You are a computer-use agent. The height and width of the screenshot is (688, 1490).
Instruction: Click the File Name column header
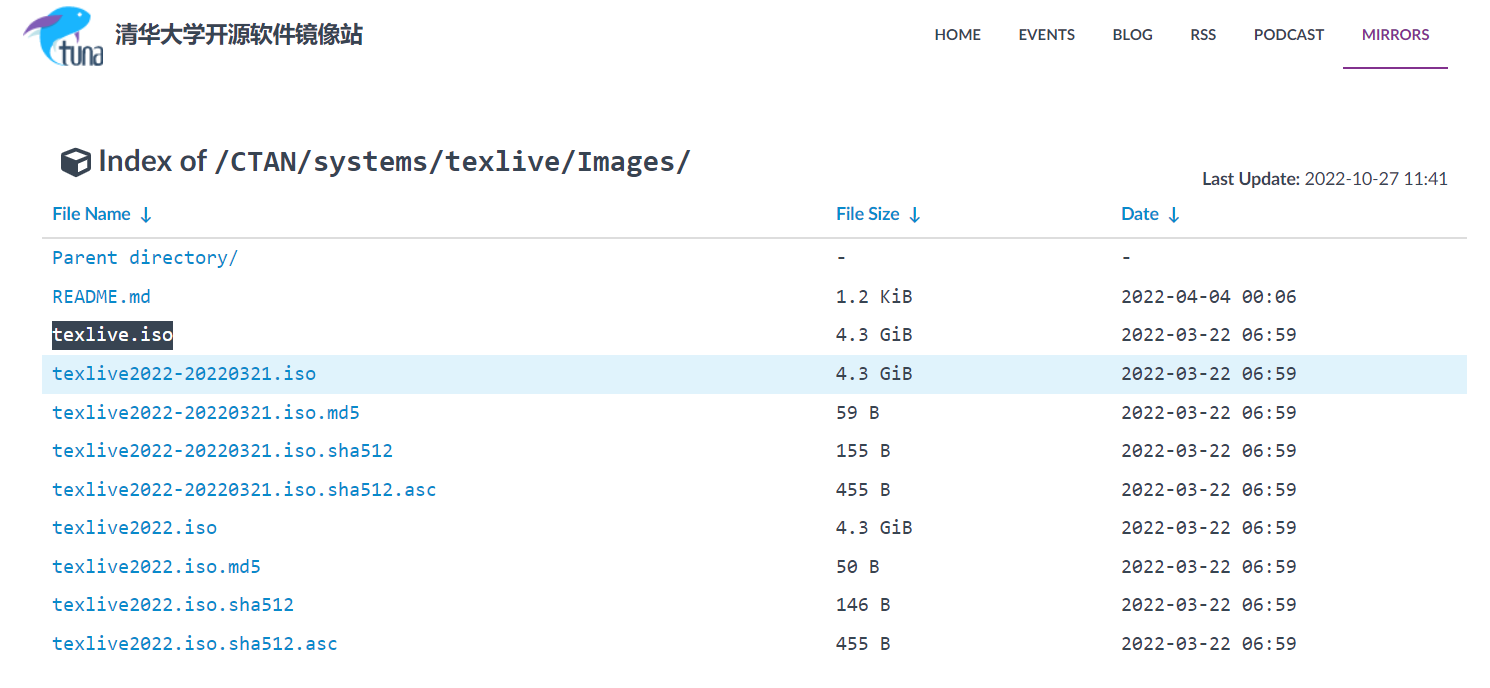click(91, 214)
